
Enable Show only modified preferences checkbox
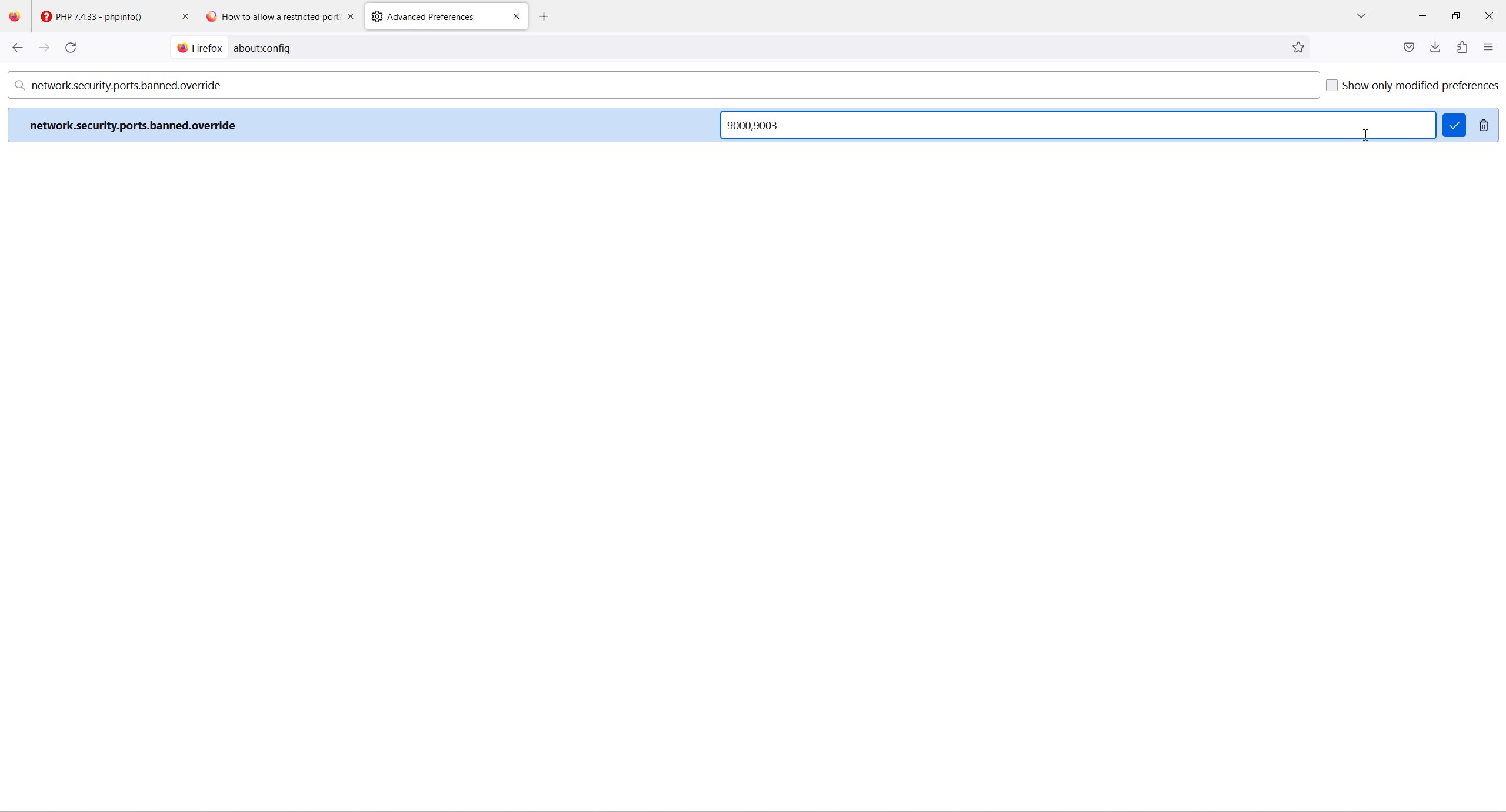pos(1332,86)
